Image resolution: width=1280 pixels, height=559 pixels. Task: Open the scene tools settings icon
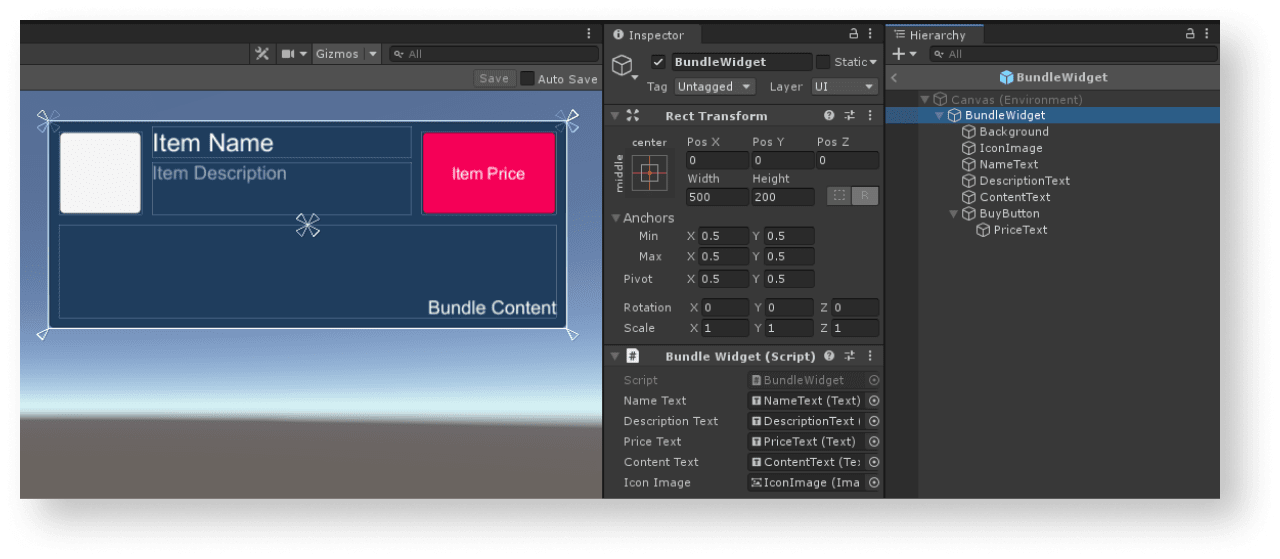tap(262, 54)
